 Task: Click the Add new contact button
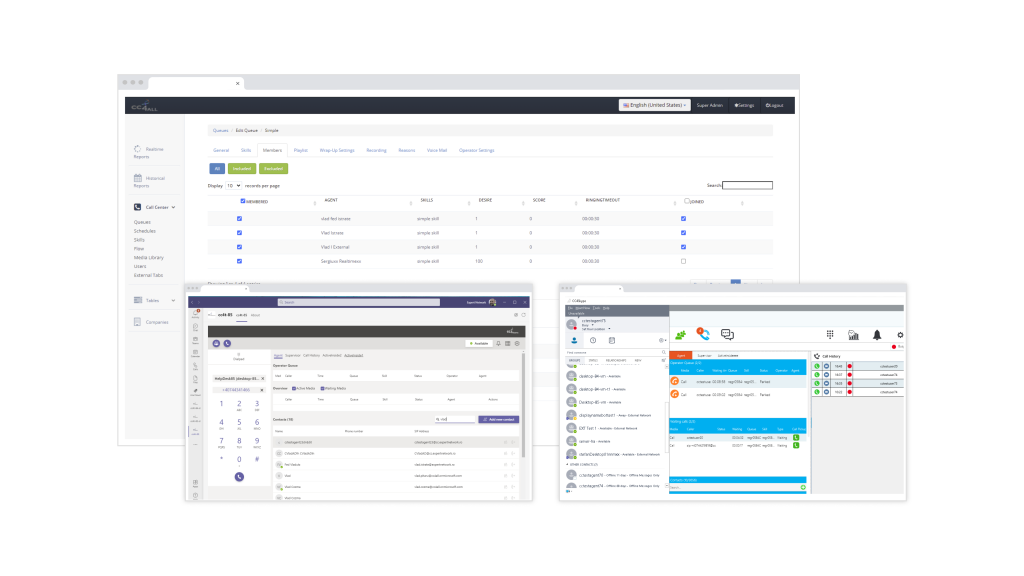499,419
